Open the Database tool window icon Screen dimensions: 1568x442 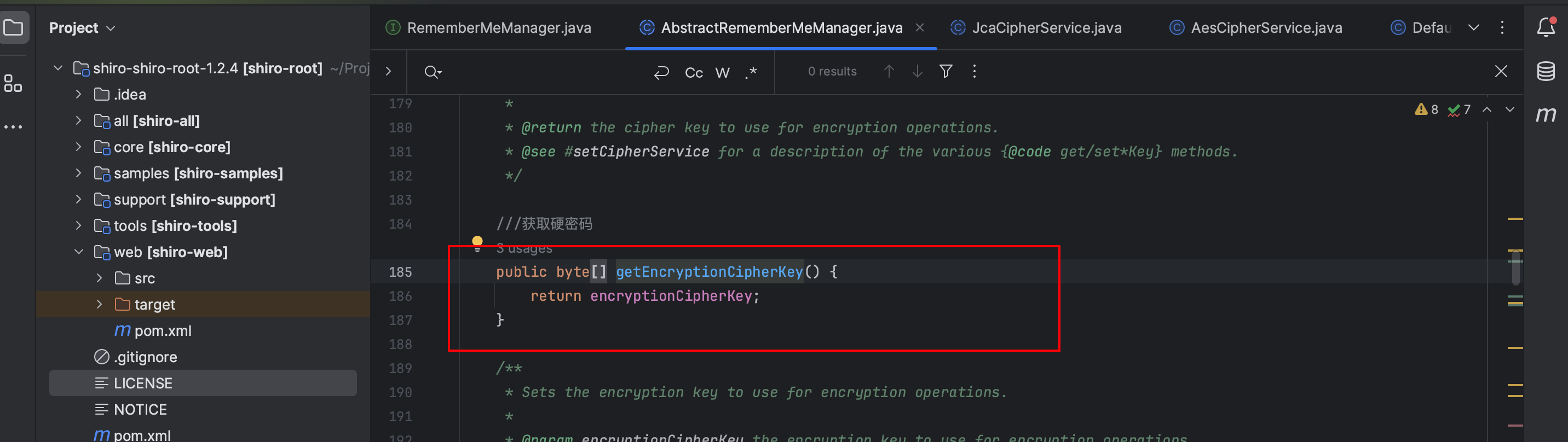click(1546, 71)
